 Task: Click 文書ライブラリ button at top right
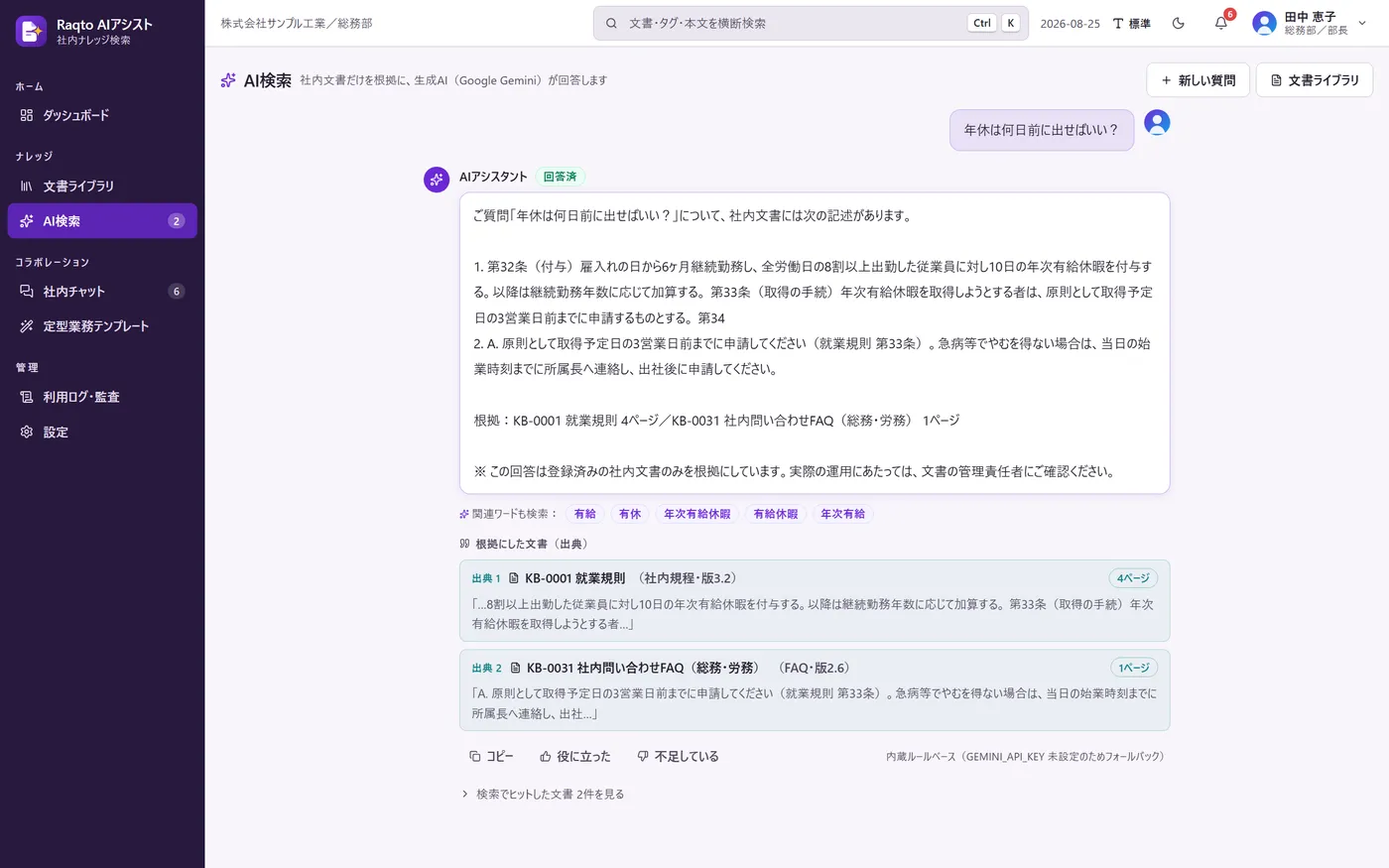(1315, 80)
